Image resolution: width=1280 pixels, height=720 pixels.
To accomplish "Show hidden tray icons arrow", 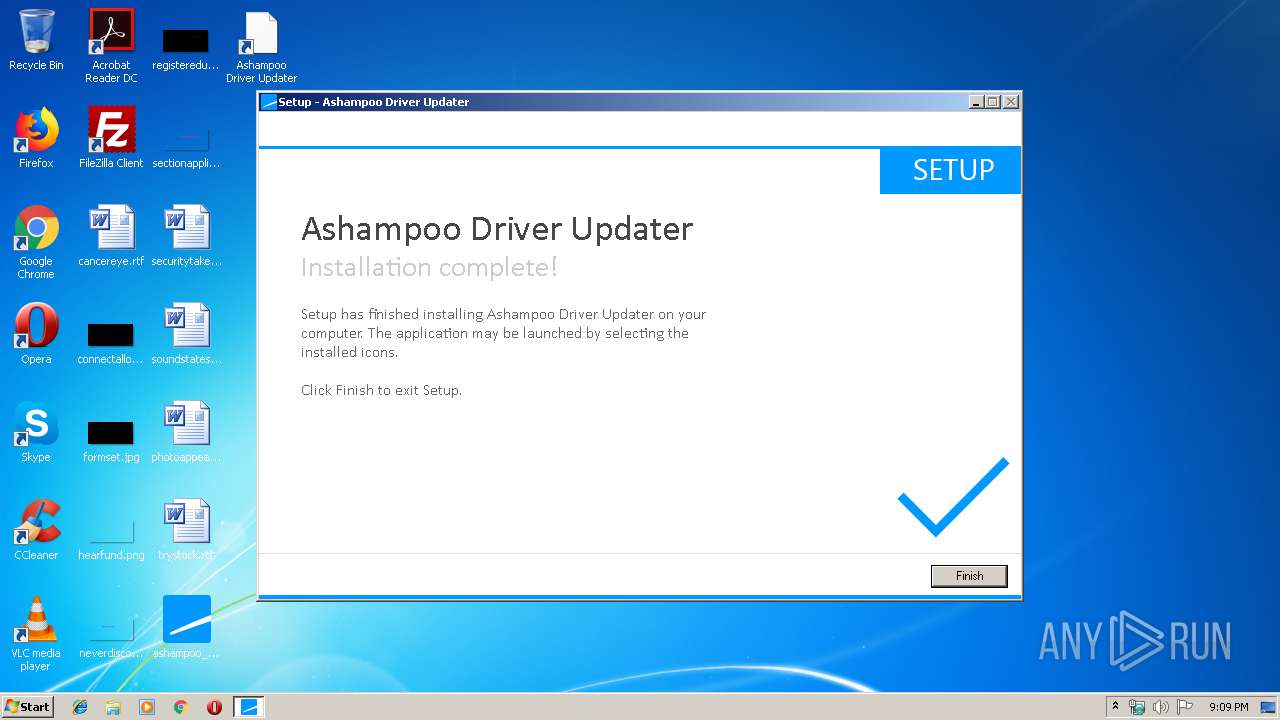I will coord(1116,707).
